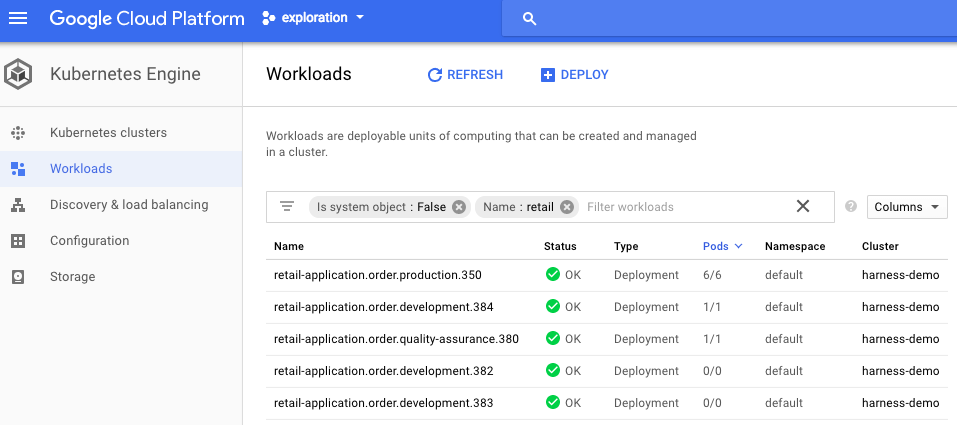The image size is (957, 425).
Task: Click 0/0 pods in development.383 row
Action: tap(712, 403)
